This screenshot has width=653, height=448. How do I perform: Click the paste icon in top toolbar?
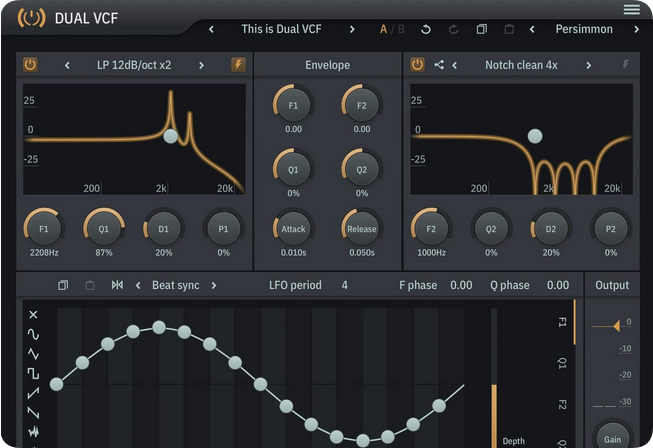[x=509, y=29]
